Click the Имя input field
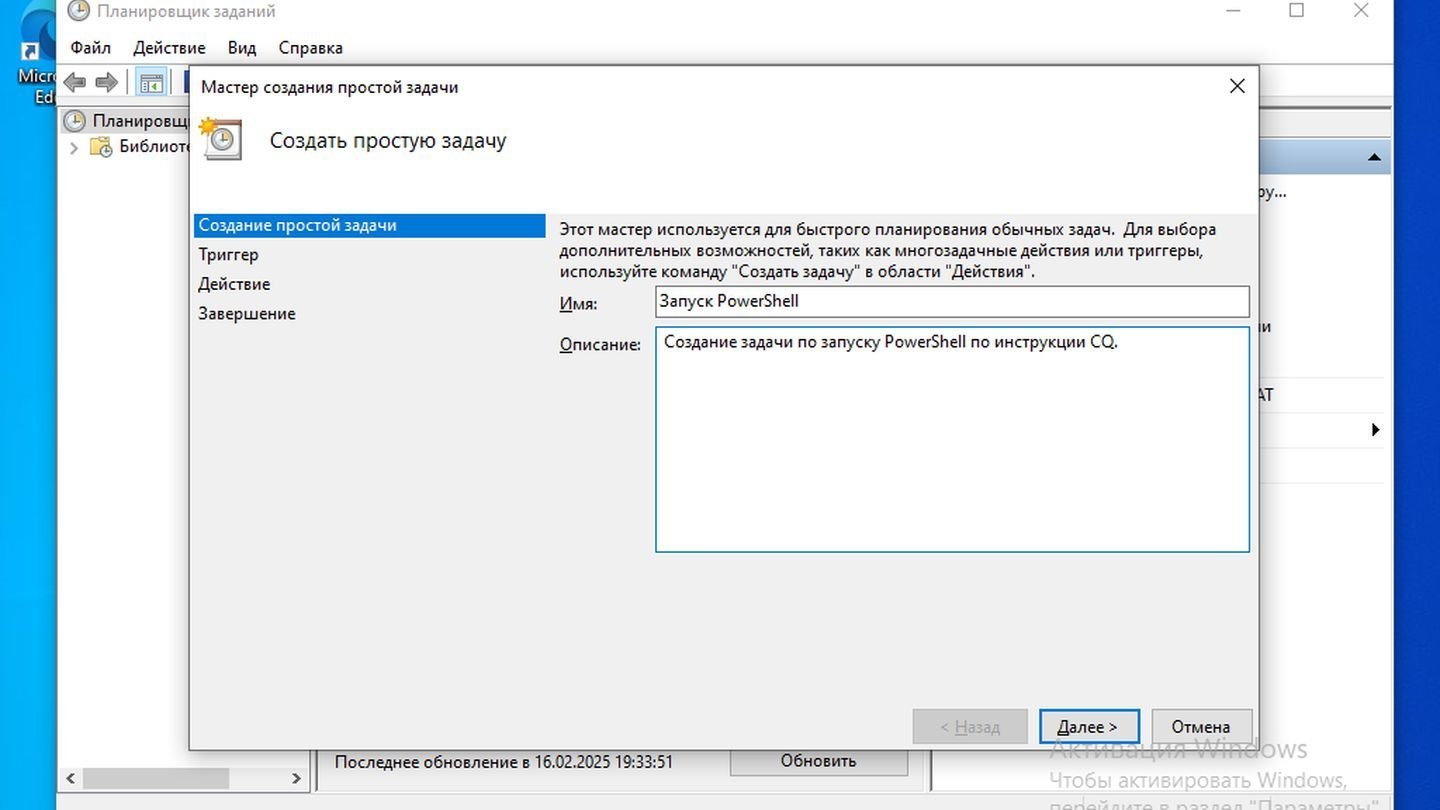 click(952, 301)
